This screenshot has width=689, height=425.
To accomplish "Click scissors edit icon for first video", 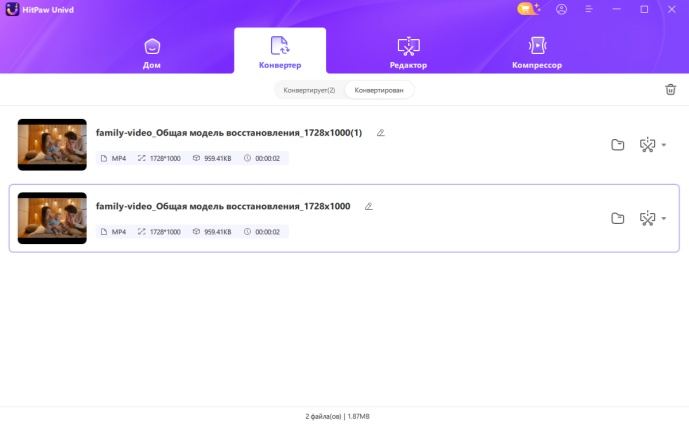I will pyautogui.click(x=647, y=145).
